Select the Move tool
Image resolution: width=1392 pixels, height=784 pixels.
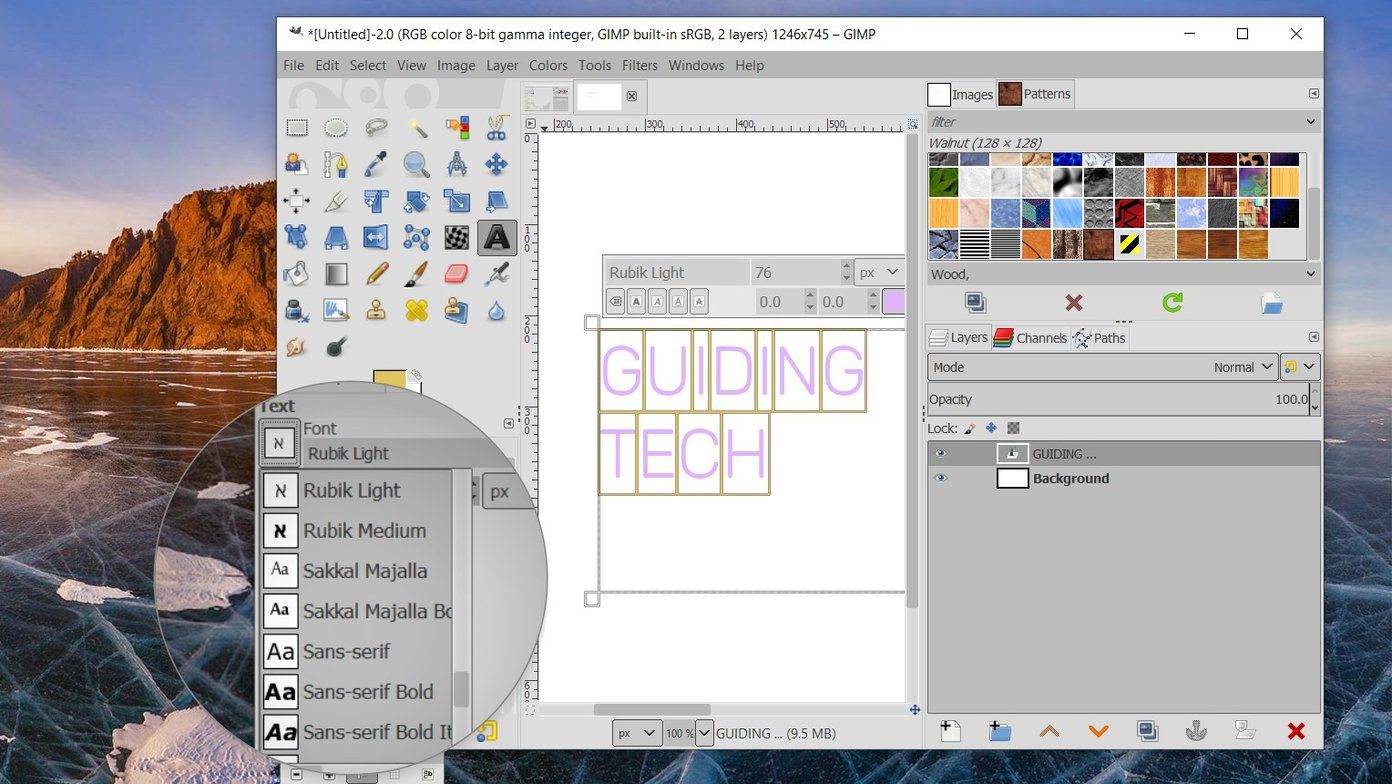[496, 164]
